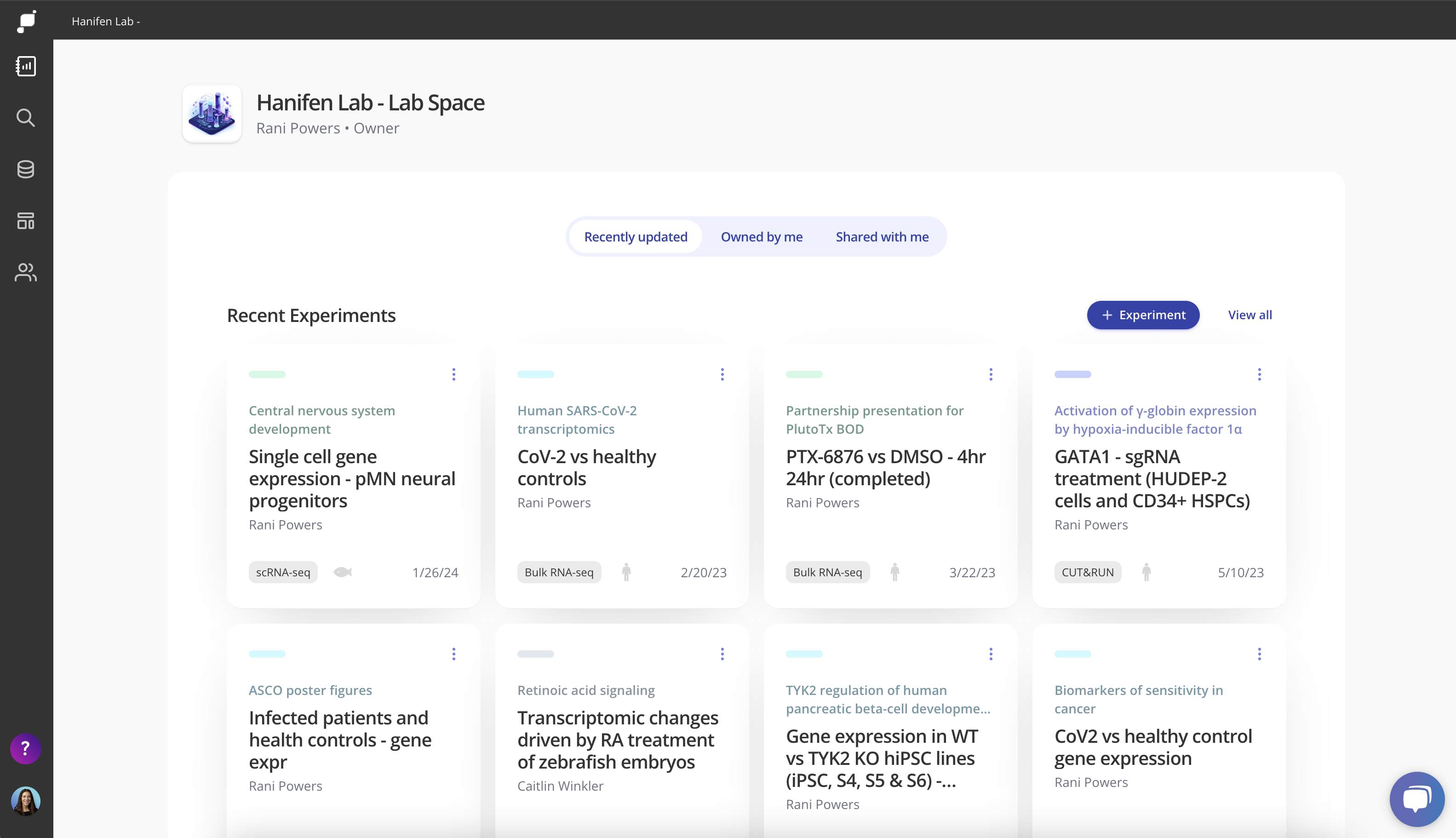Open three-dot menu on GATA1 sgRNA treatment card

tap(1259, 375)
